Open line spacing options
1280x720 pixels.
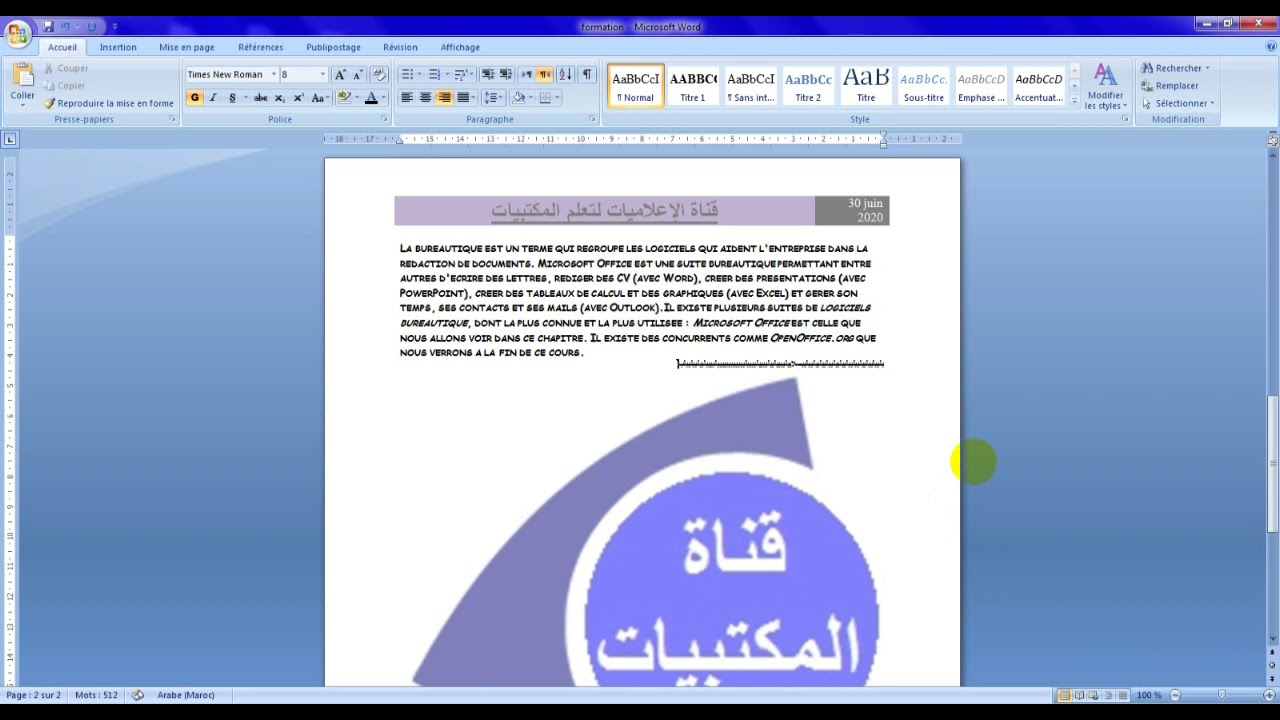click(491, 97)
